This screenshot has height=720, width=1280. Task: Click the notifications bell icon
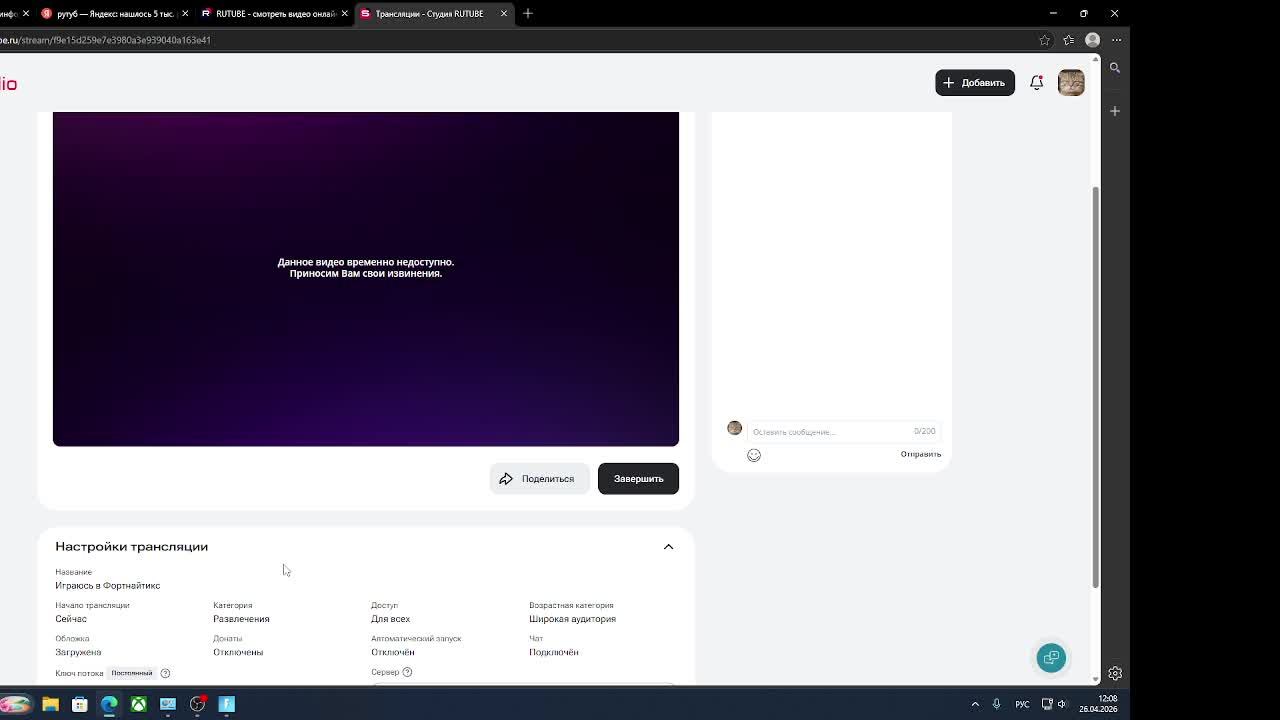point(1036,83)
